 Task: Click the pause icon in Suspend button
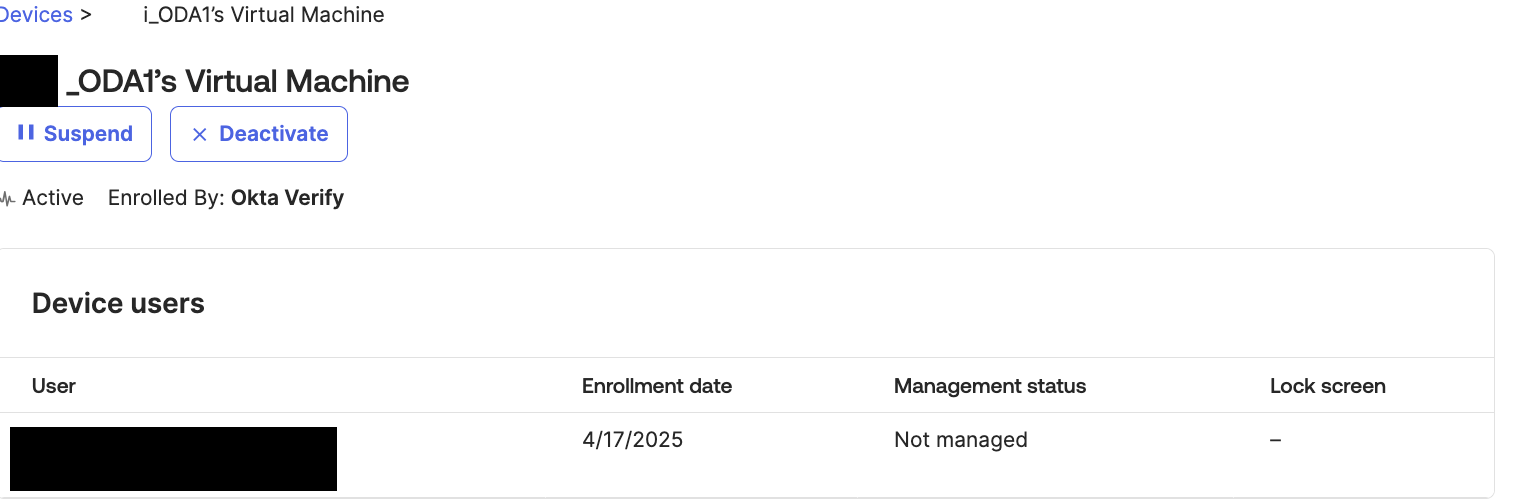[26, 133]
